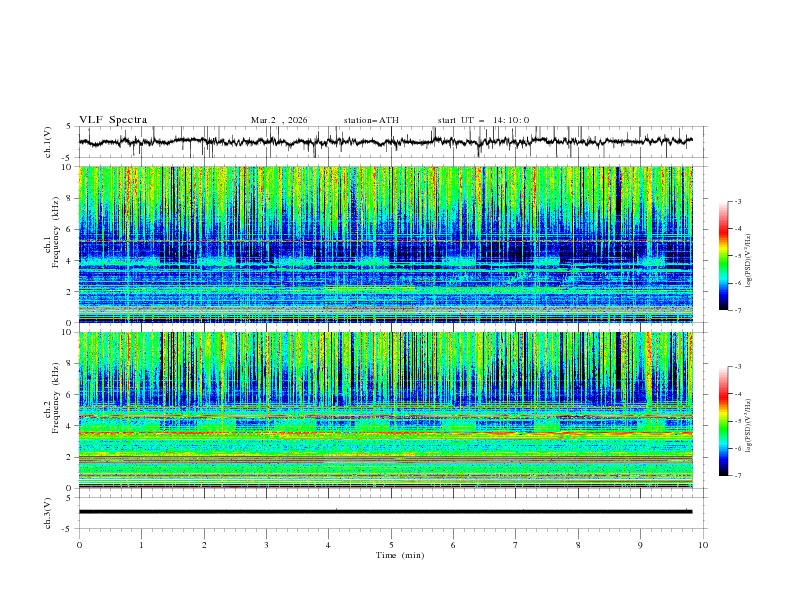792x612 pixels.
Task: Click the ch.1 'Frequency (kHz)' axis label
Action: click(55, 233)
